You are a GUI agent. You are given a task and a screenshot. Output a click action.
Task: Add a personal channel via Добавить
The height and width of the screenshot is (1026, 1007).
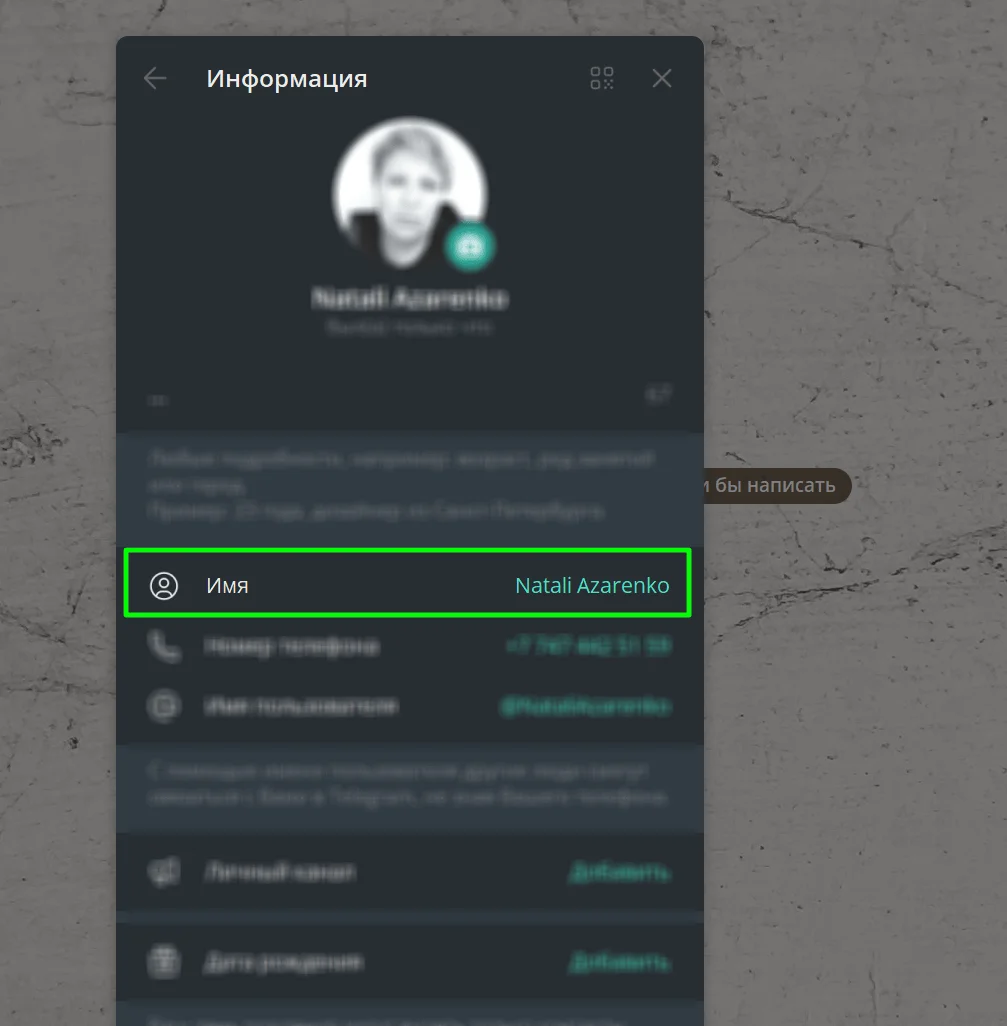coord(619,872)
